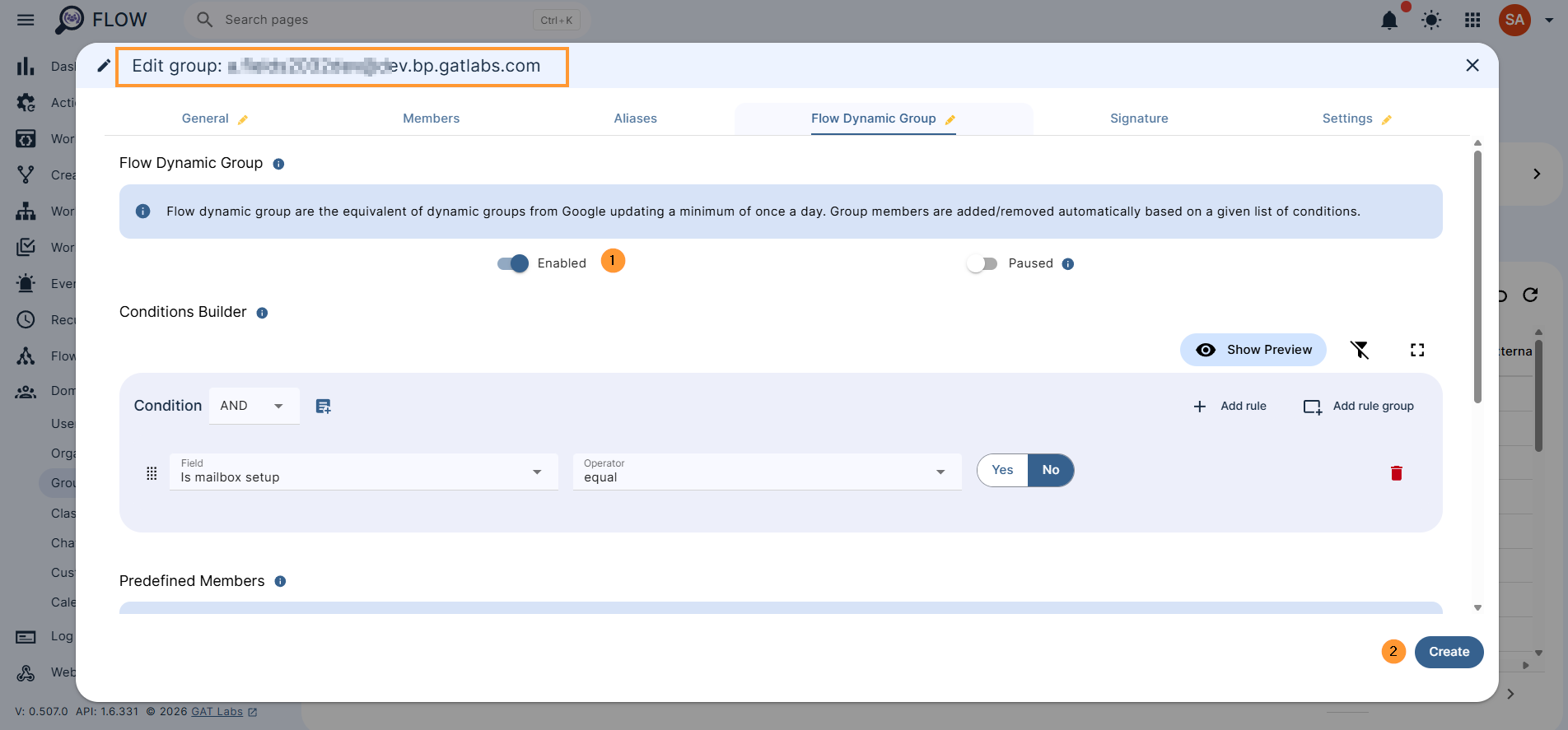Open the hamburger navigation menu
Screen dimensions: 1568x730
(x=26, y=20)
